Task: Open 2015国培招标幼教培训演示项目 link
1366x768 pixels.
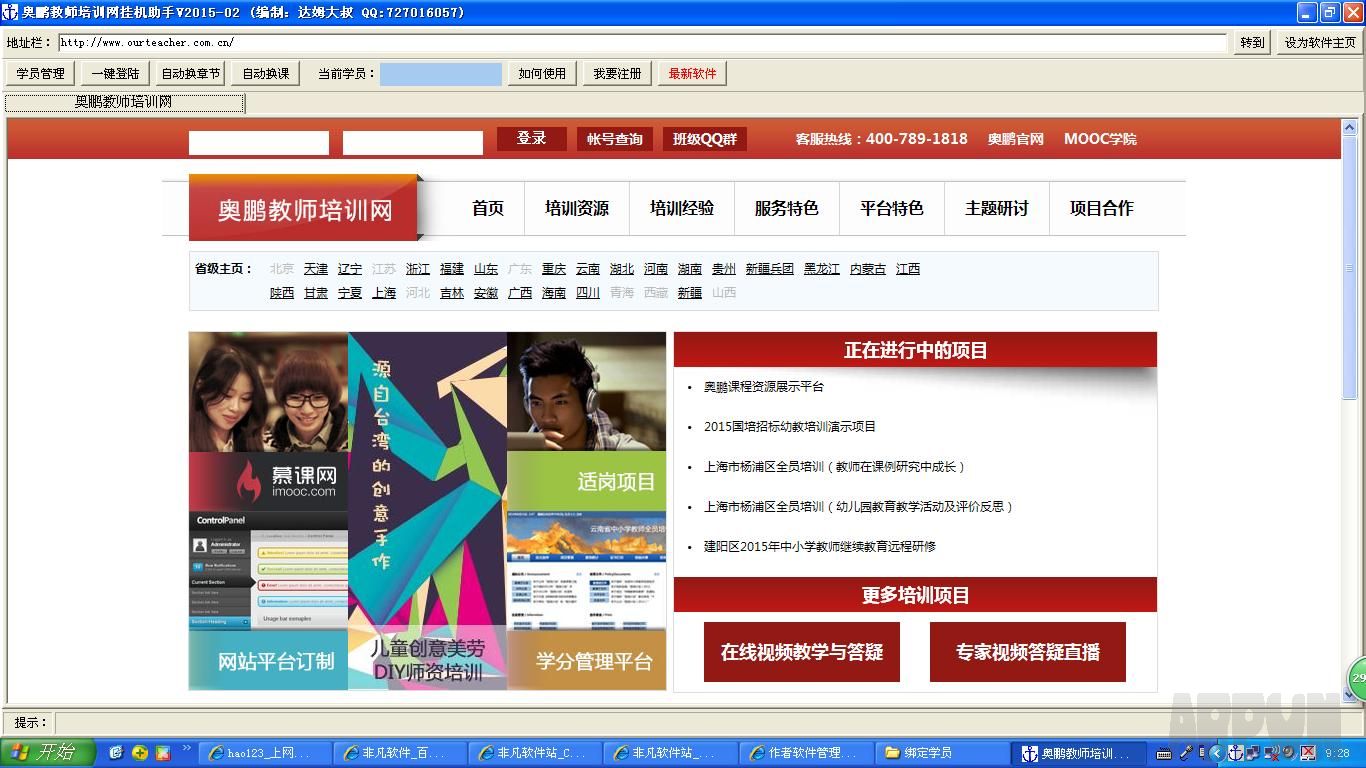Action: click(790, 427)
